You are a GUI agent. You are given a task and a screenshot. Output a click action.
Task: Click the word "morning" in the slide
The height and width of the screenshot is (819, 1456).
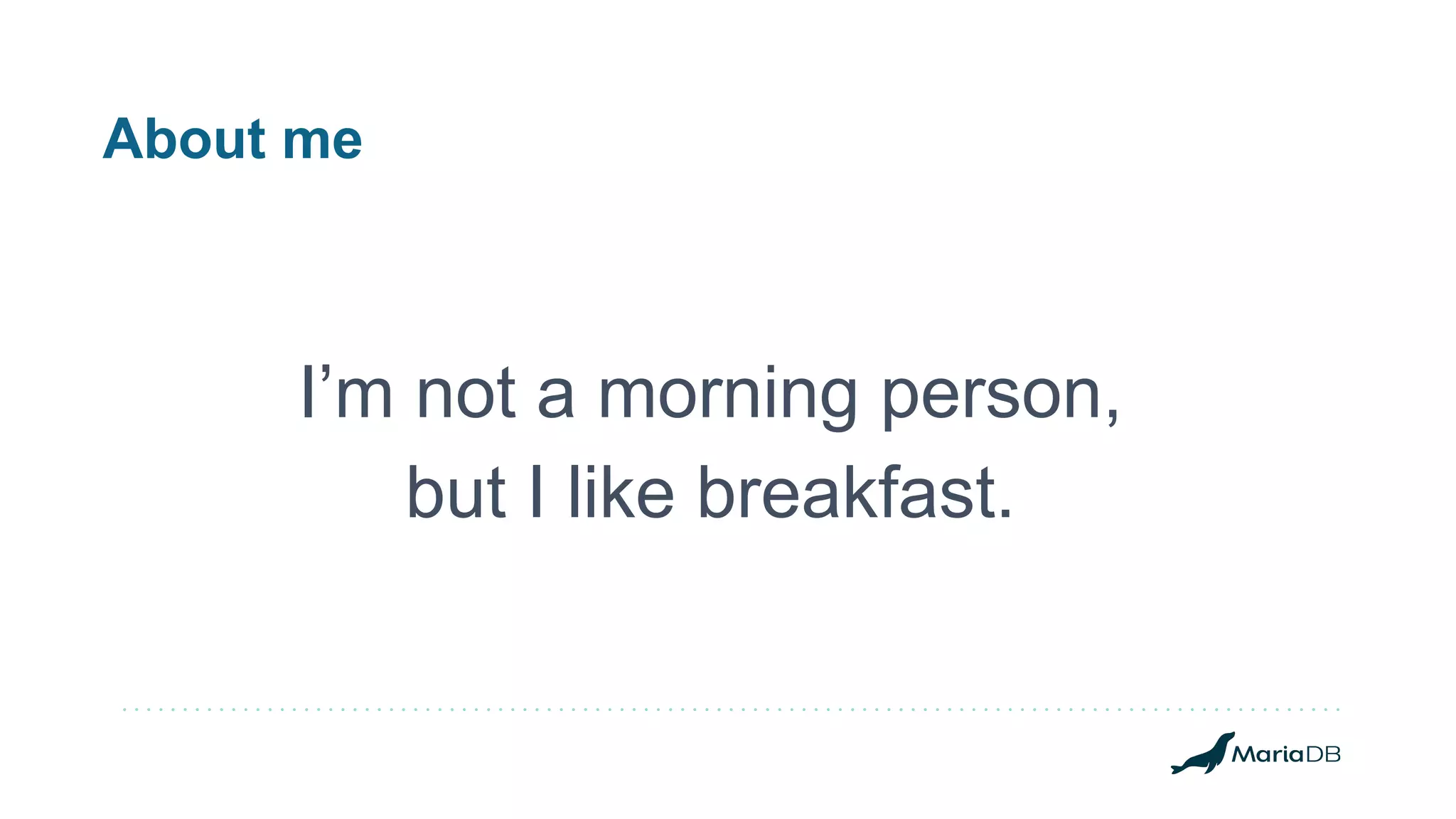click(727, 395)
